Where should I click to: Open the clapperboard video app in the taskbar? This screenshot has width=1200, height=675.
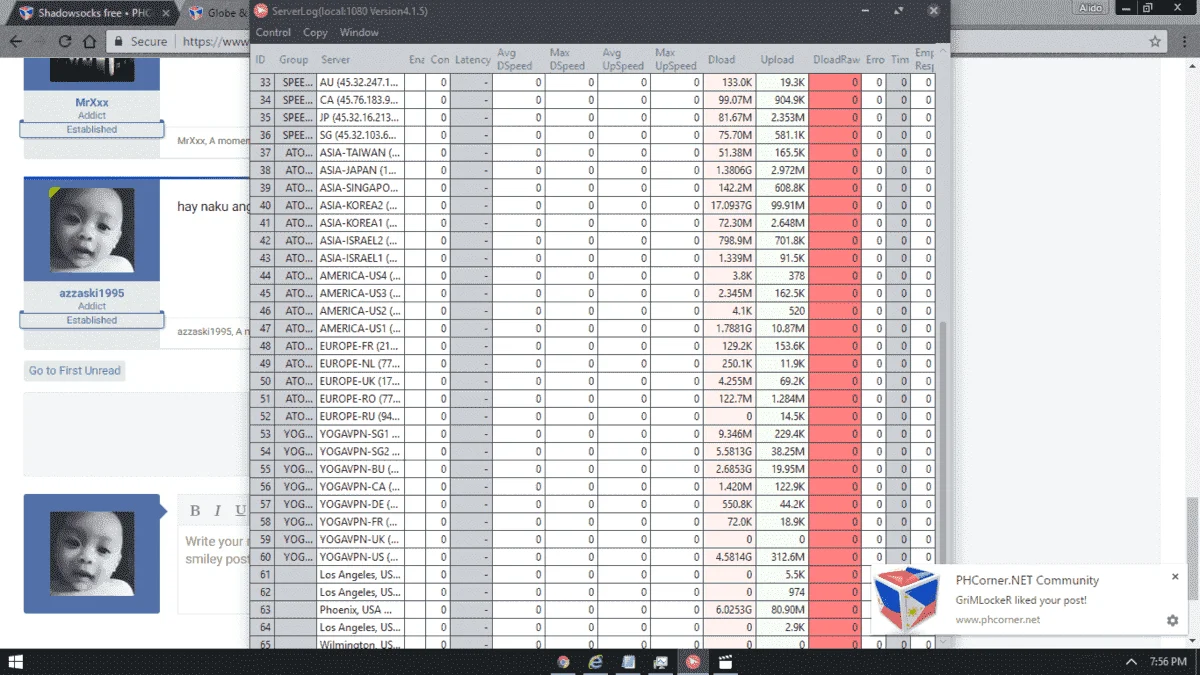725,662
